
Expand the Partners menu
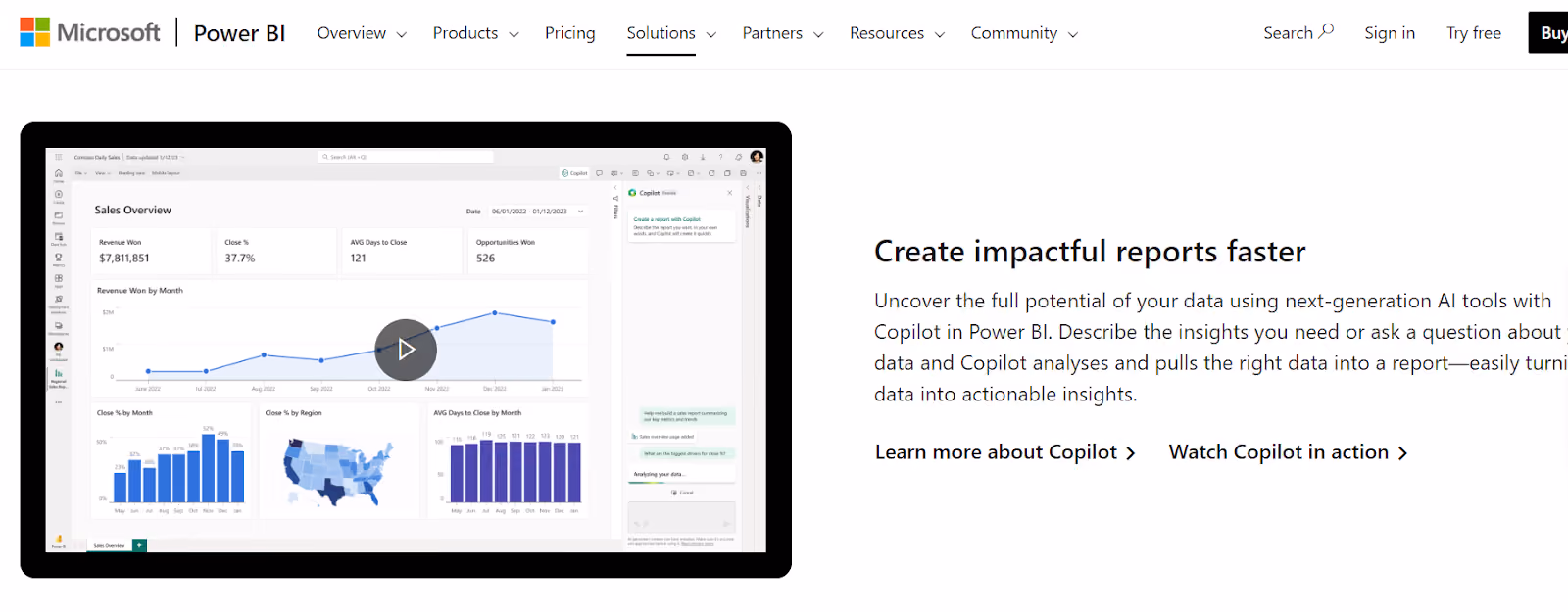(783, 33)
